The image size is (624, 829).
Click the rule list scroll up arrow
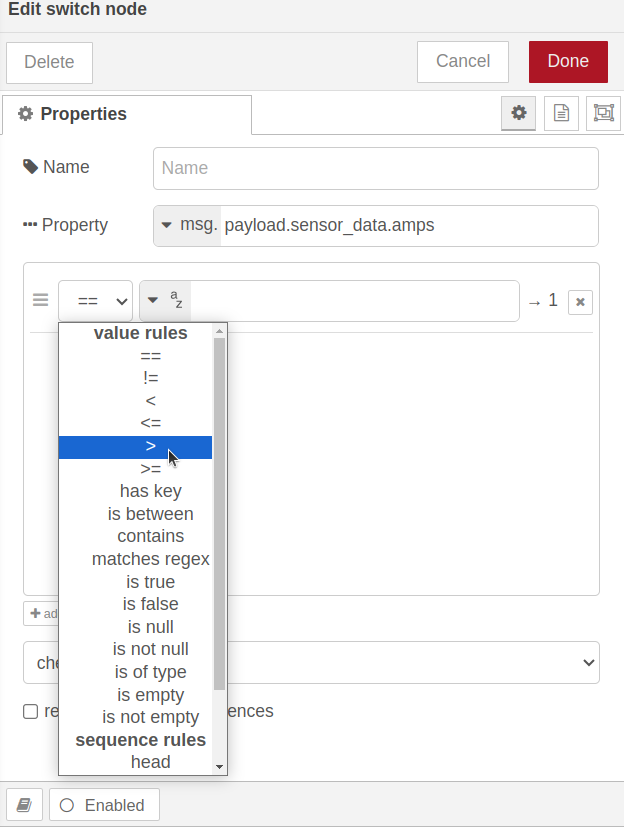[x=219, y=330]
